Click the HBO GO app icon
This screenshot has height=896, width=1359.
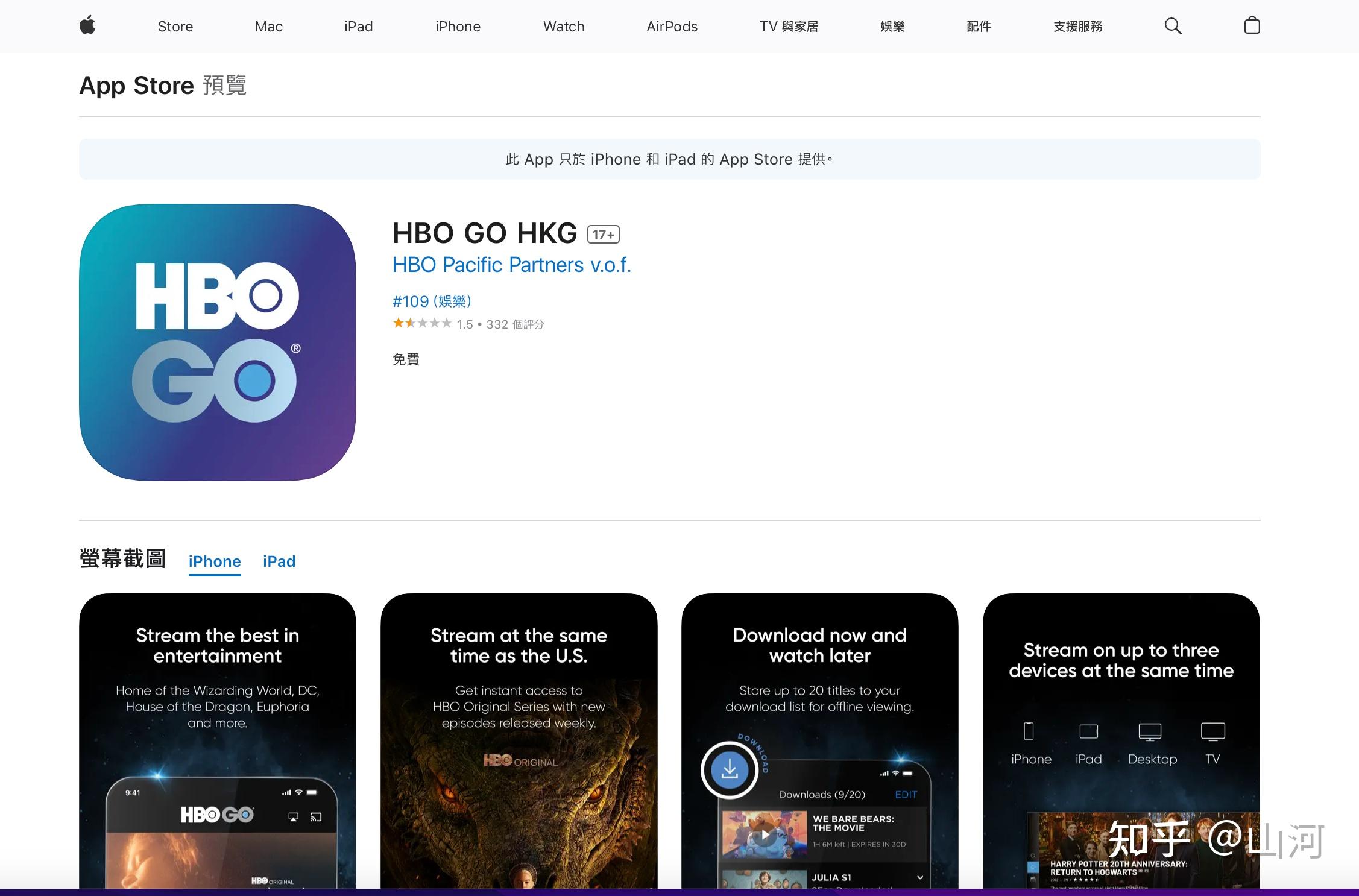click(218, 342)
